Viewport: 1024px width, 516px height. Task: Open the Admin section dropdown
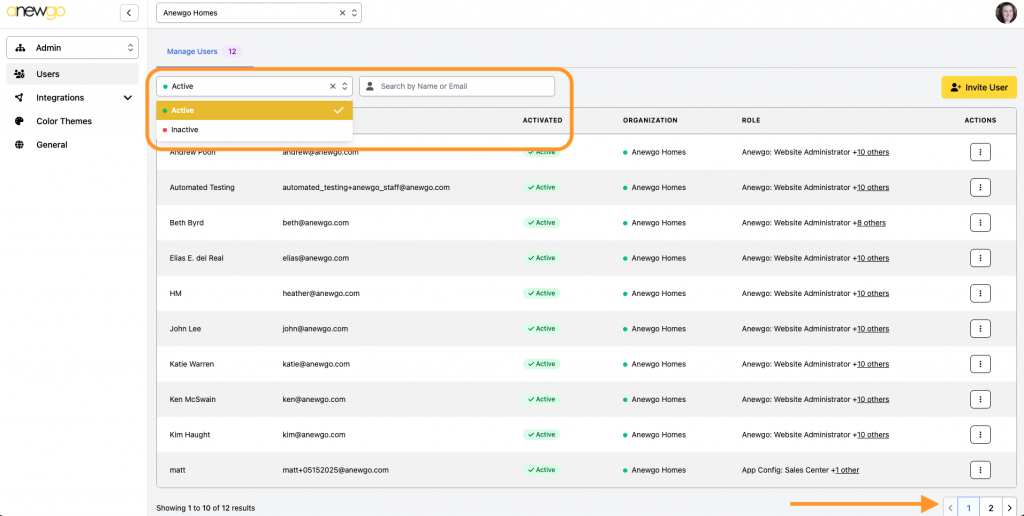point(72,48)
